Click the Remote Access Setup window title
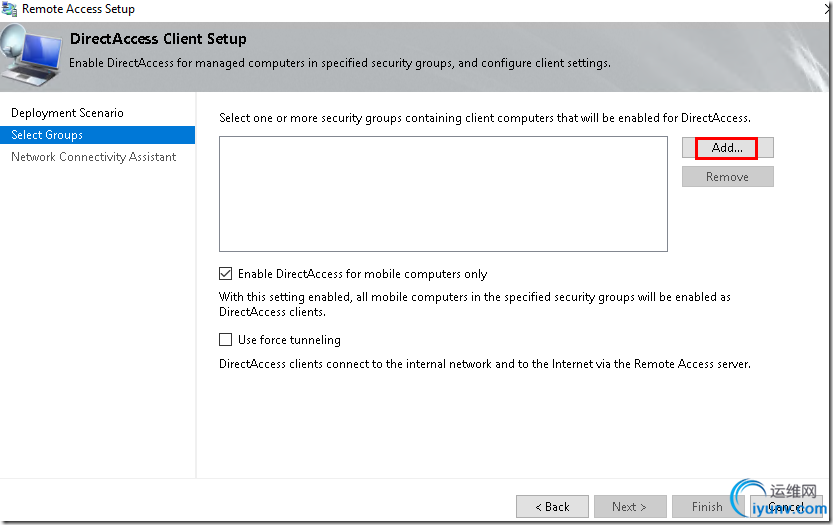 [78, 9]
